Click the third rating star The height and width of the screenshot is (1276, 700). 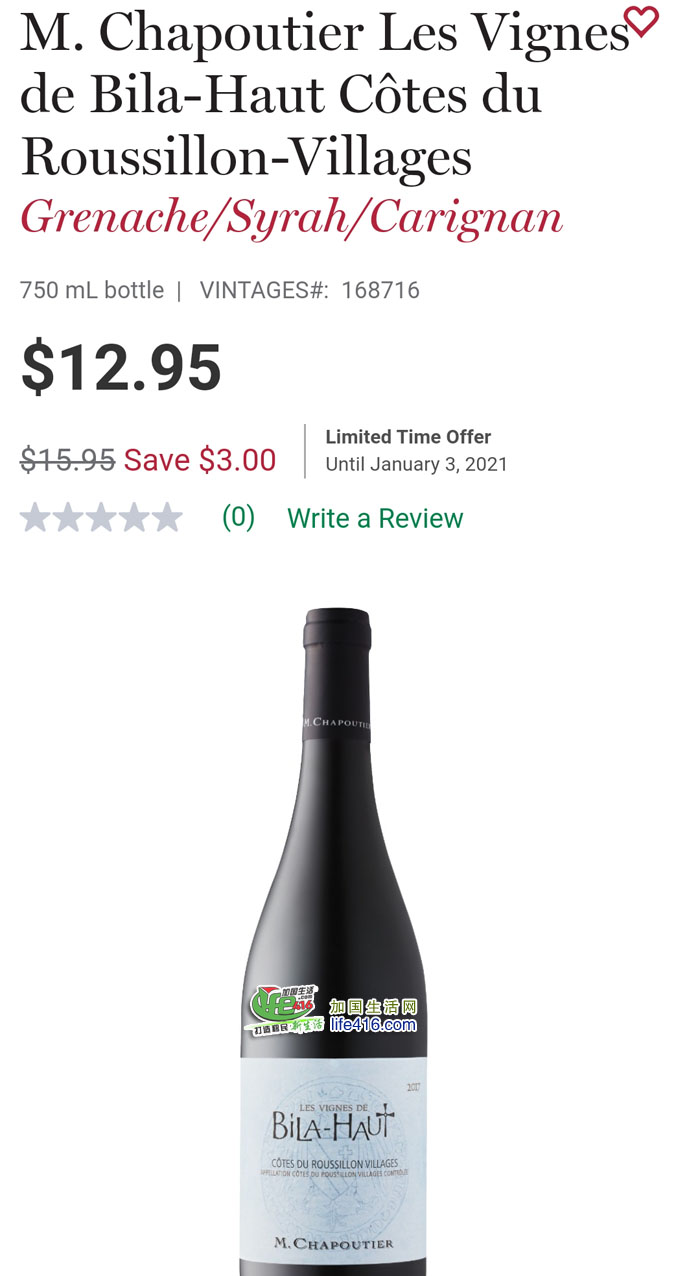coord(101,518)
